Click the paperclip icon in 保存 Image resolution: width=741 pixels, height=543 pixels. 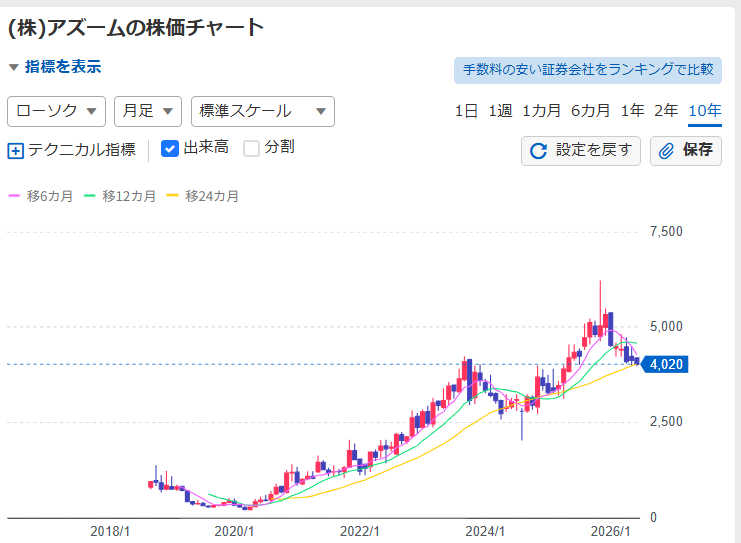coord(666,151)
